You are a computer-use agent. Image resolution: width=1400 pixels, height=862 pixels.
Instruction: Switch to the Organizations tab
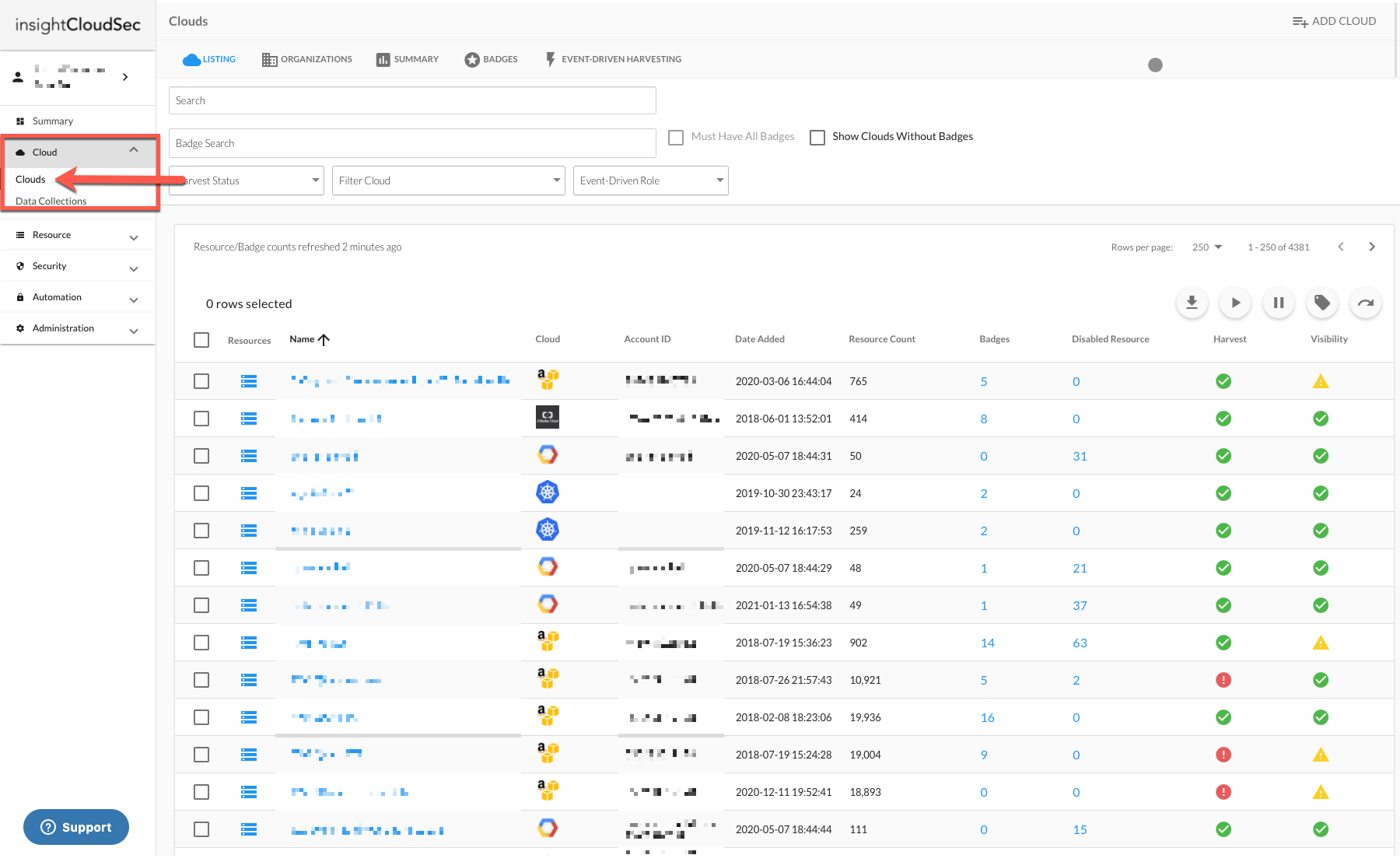point(307,59)
